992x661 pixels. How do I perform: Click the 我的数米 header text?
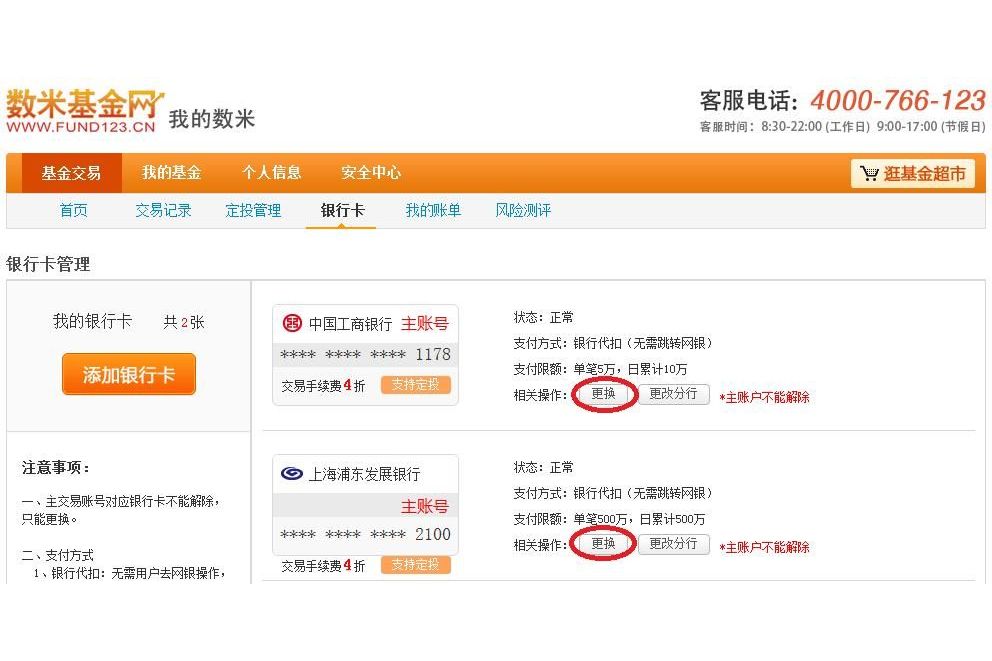(211, 118)
